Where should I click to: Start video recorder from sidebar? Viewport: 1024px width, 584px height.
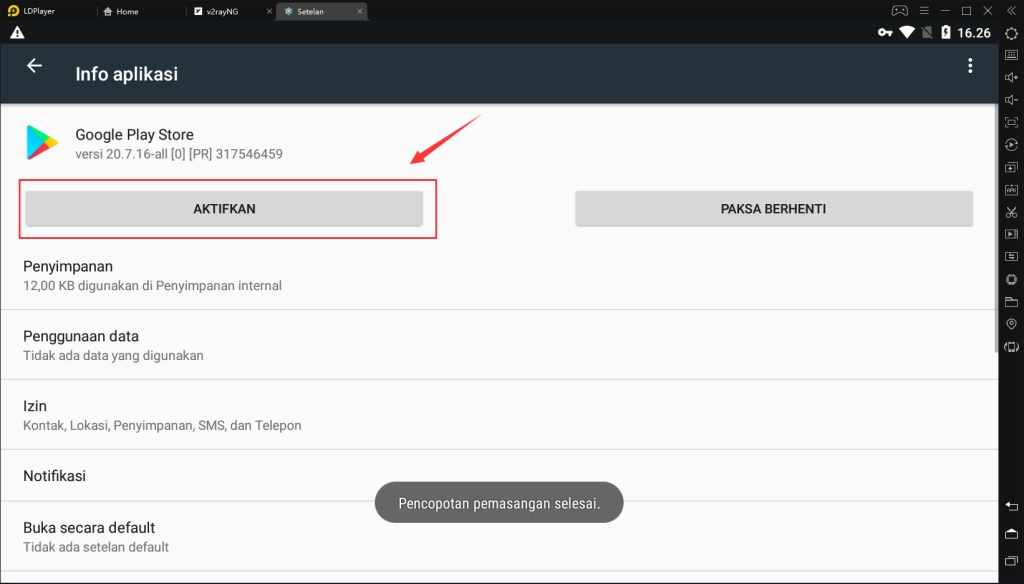[1012, 234]
